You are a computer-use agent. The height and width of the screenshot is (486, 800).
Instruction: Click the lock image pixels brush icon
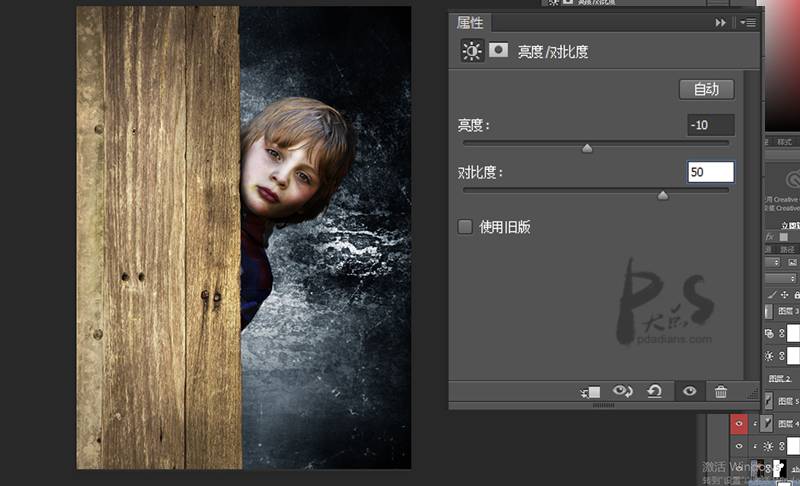pyautogui.click(x=772, y=295)
